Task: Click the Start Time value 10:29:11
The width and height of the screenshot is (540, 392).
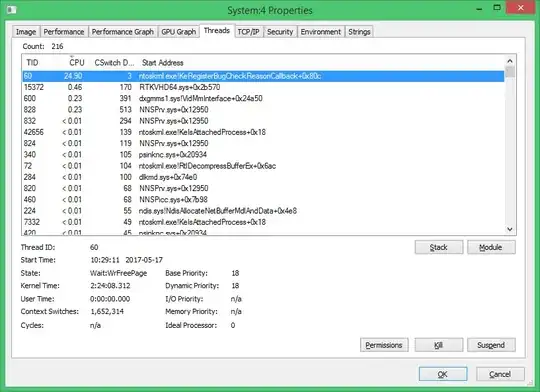Action: coord(105,260)
